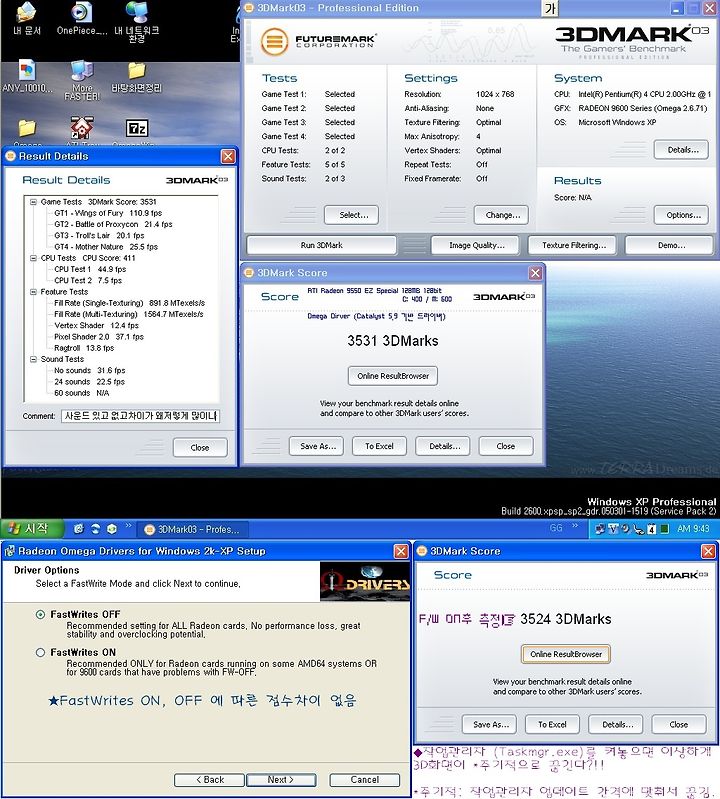720x799 pixels.
Task: Open the OnePiece media file icon
Action: pyautogui.click(x=82, y=18)
